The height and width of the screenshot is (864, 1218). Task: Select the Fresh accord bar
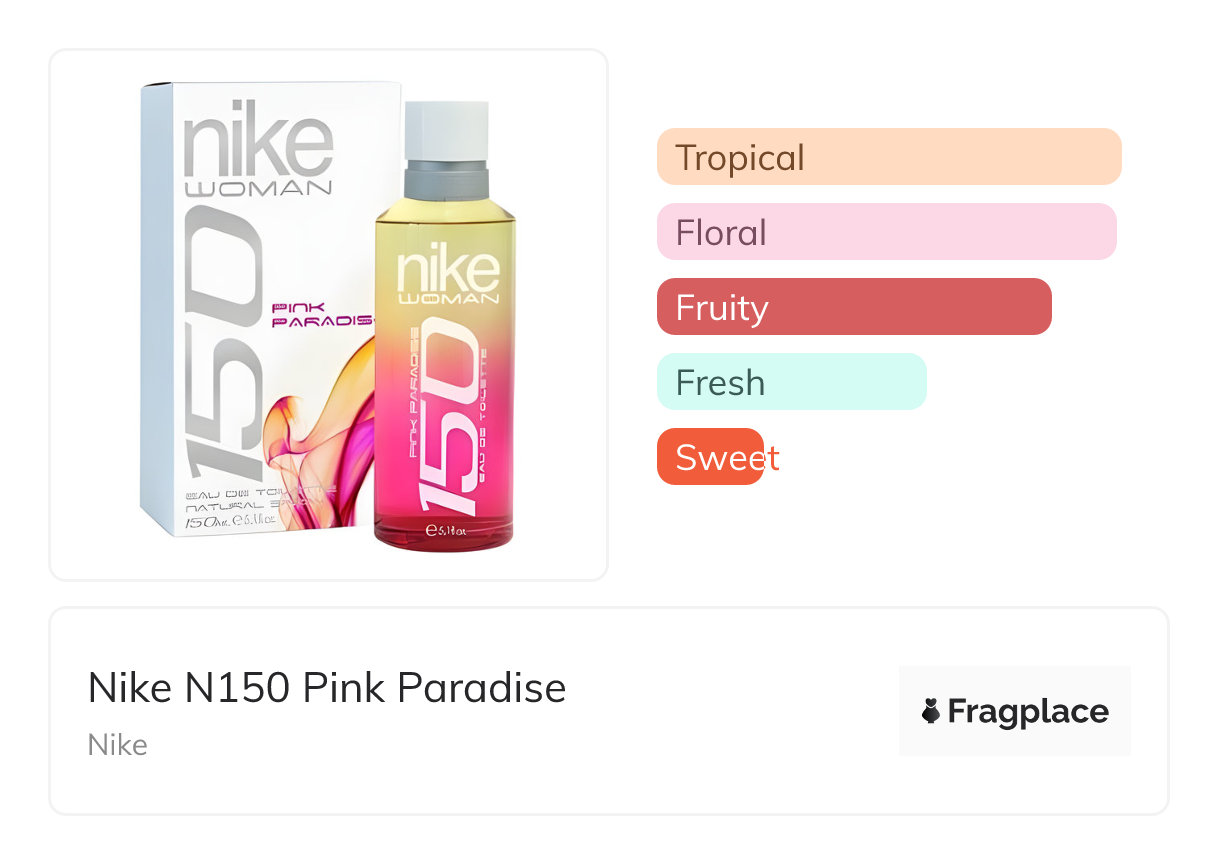791,382
